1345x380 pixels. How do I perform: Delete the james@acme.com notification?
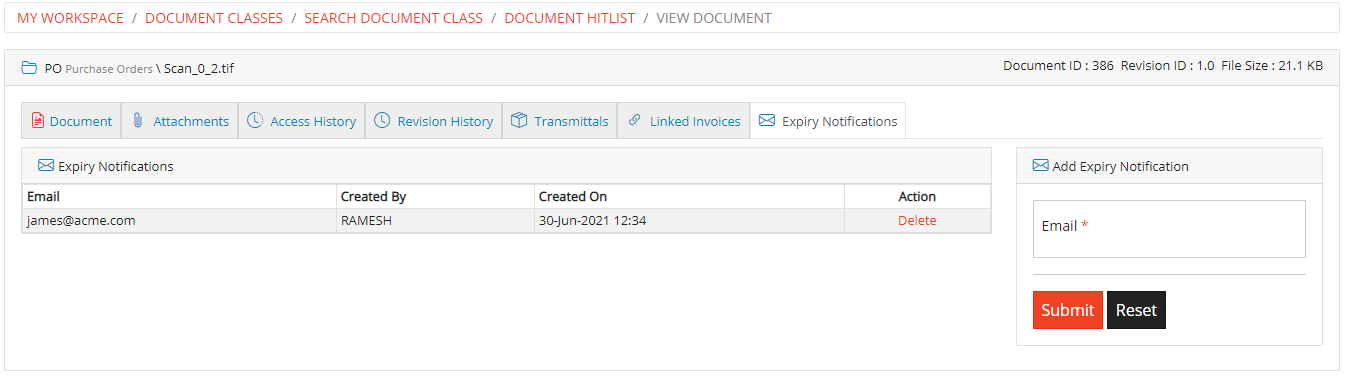(x=917, y=221)
